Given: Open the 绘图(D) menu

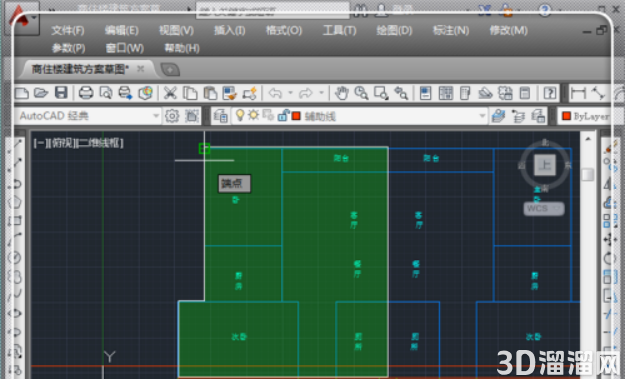Looking at the screenshot, I should (x=394, y=30).
